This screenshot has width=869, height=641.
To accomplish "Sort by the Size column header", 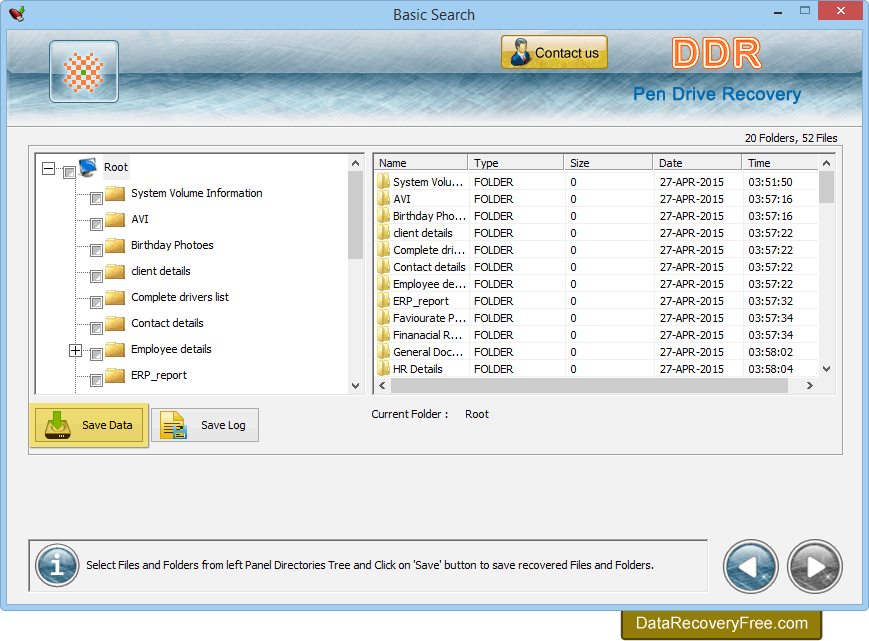I will (609, 163).
